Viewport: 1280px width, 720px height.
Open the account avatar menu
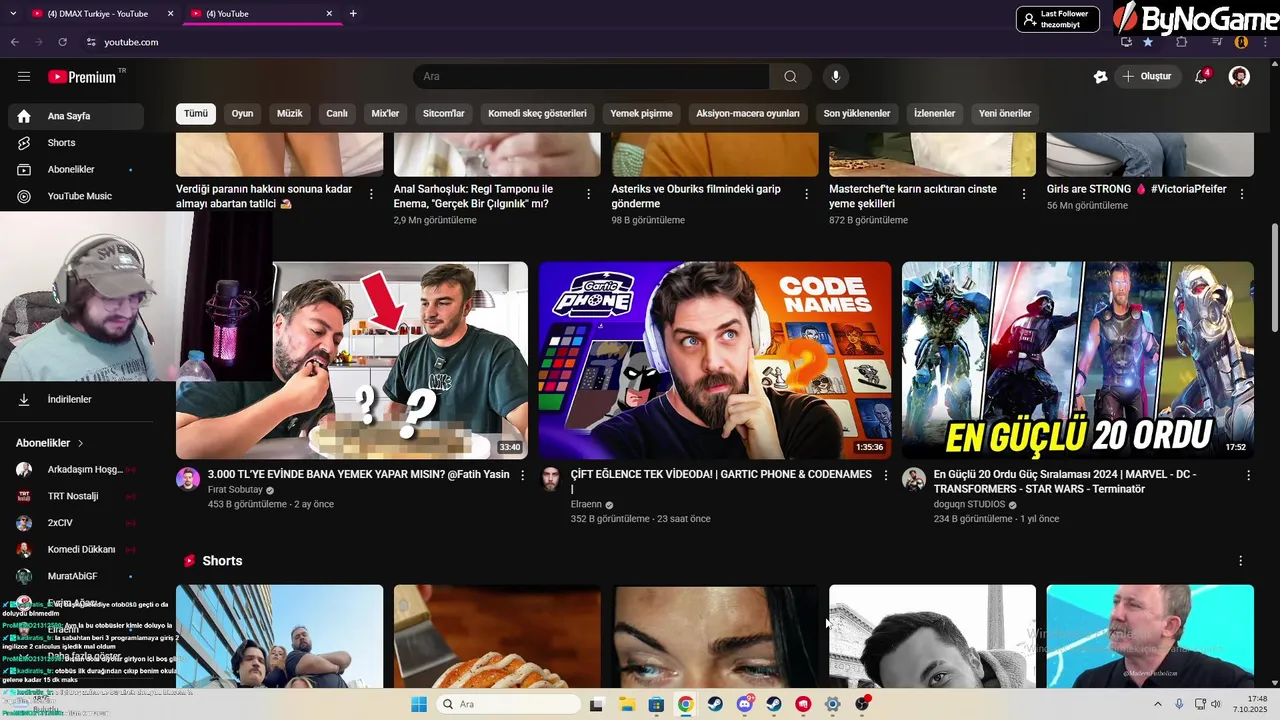click(1239, 77)
